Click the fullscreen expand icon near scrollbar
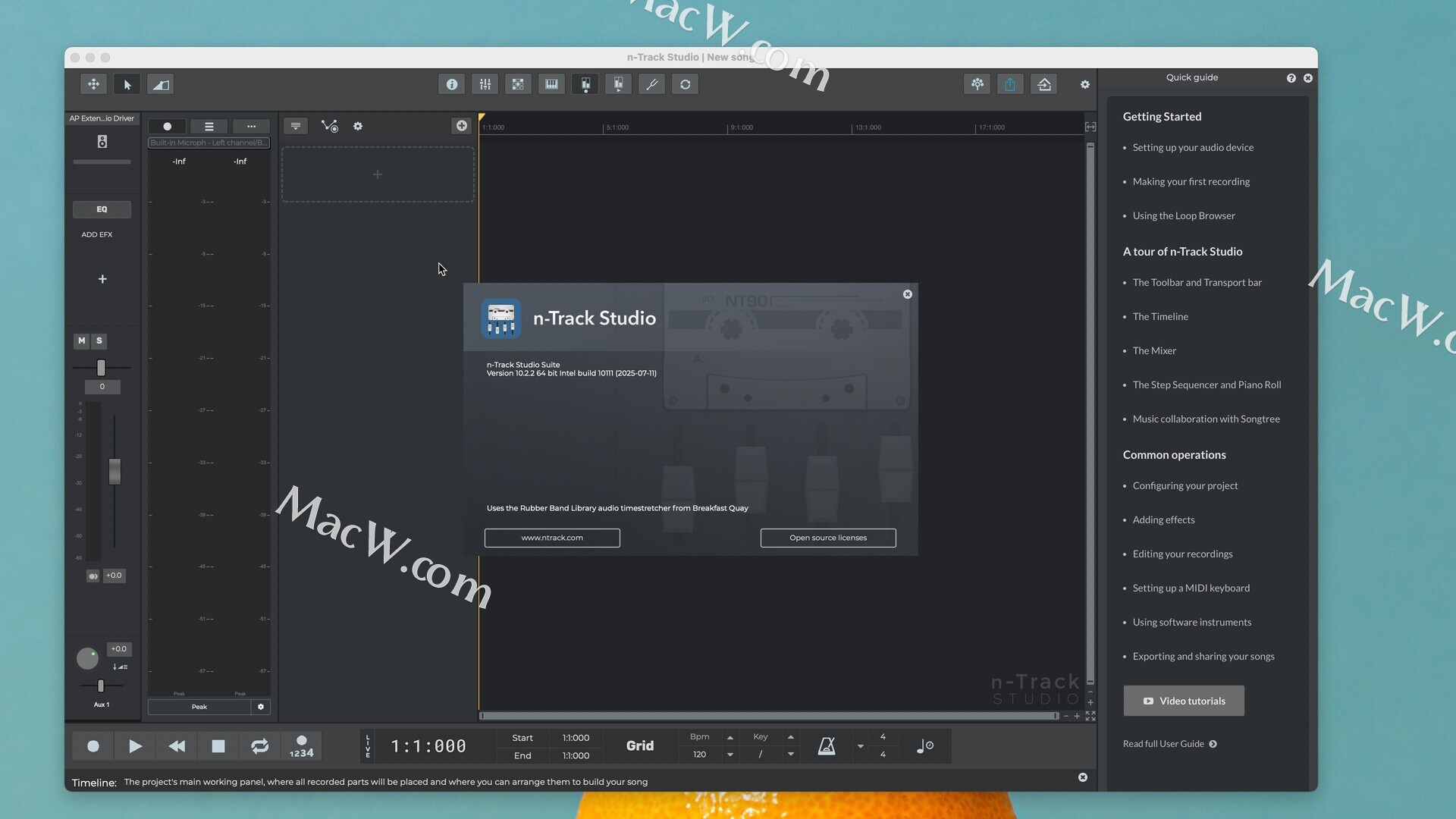This screenshot has width=1456, height=819. coord(1090,716)
